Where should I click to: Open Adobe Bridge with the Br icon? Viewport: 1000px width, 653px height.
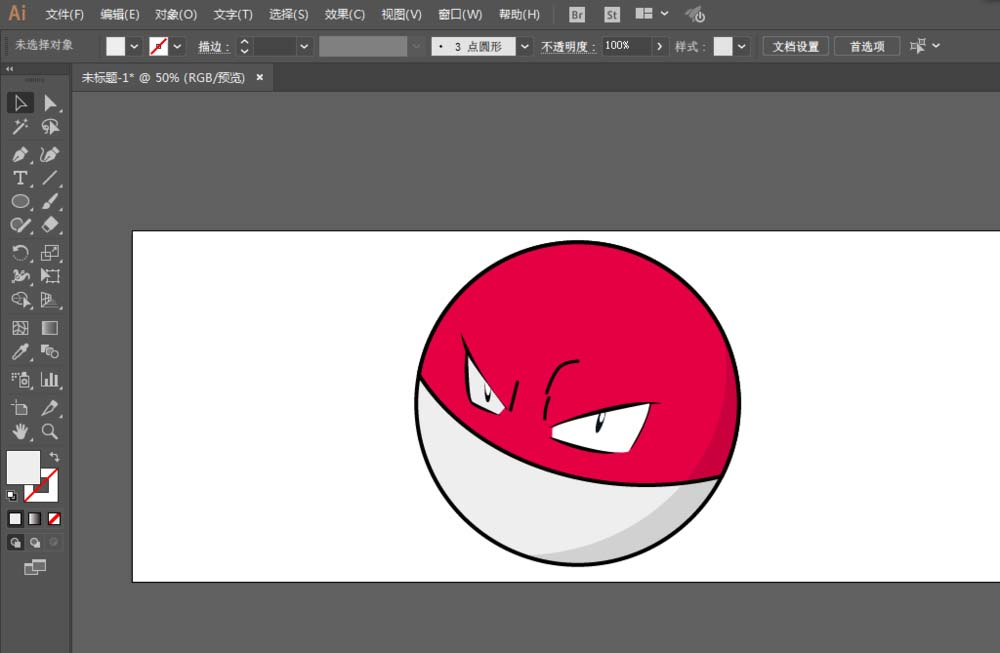577,15
